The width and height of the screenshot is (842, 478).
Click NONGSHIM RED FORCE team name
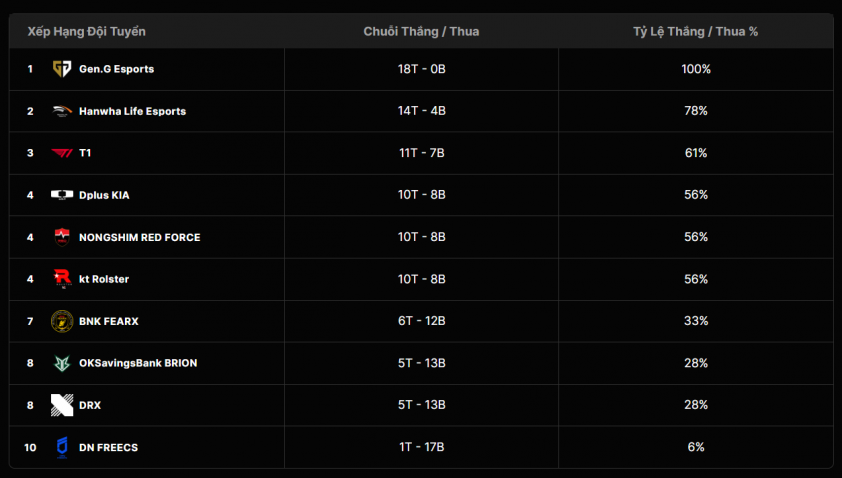[140, 237]
